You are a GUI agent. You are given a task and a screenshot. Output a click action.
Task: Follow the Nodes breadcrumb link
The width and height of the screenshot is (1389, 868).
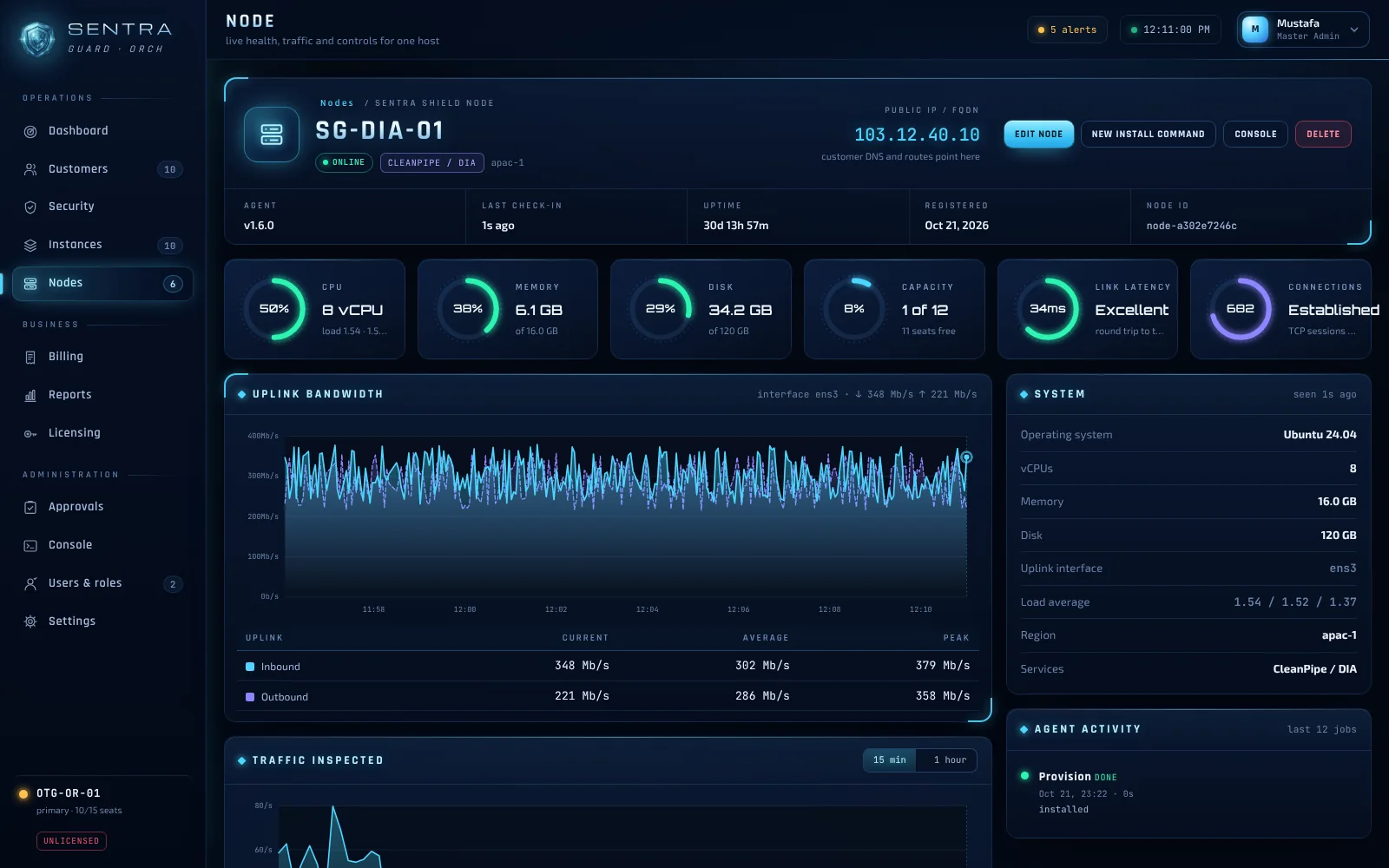[337, 103]
